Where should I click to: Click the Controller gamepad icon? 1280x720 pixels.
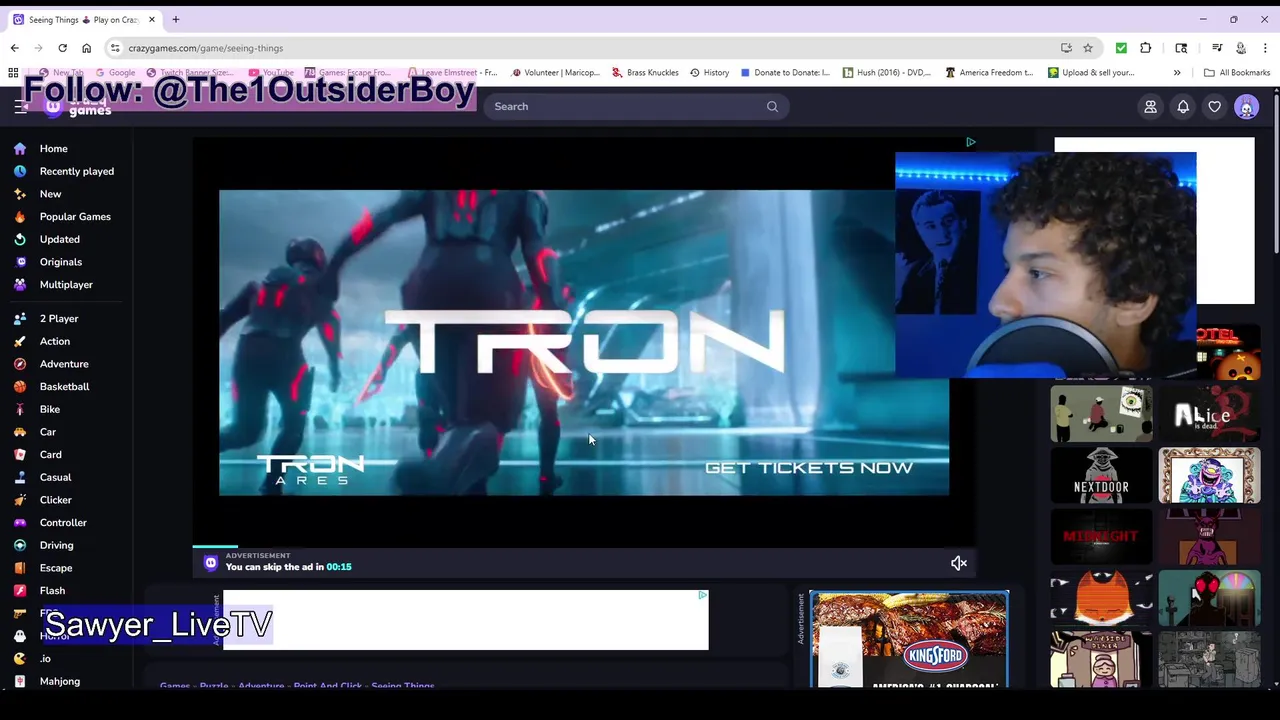click(20, 523)
